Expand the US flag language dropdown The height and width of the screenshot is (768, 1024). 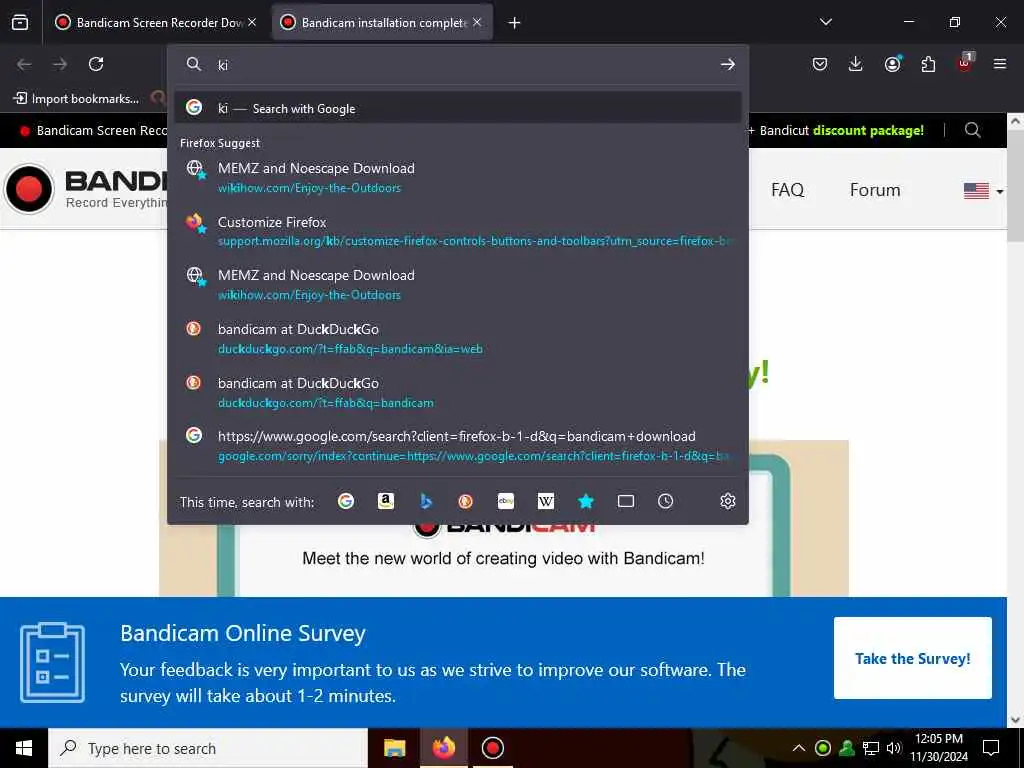[984, 191]
